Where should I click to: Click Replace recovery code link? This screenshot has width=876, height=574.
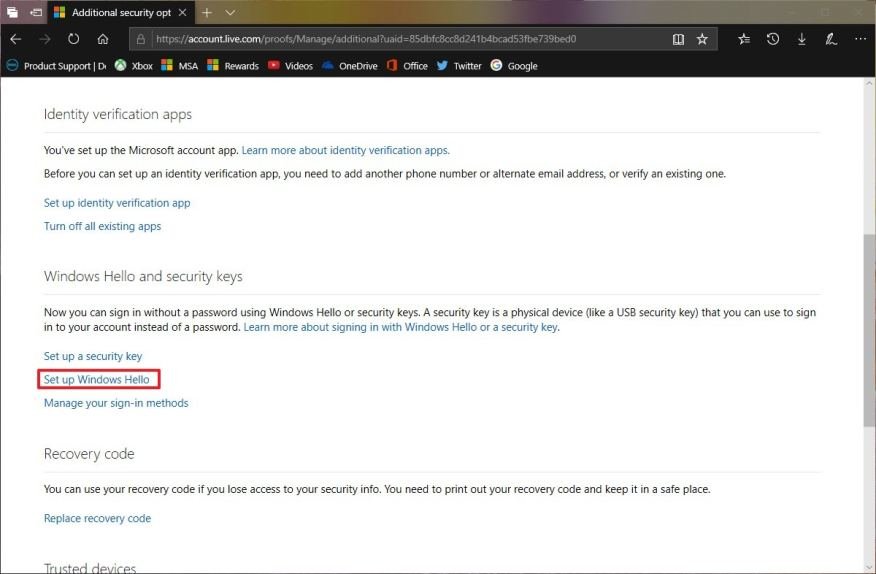(x=97, y=518)
